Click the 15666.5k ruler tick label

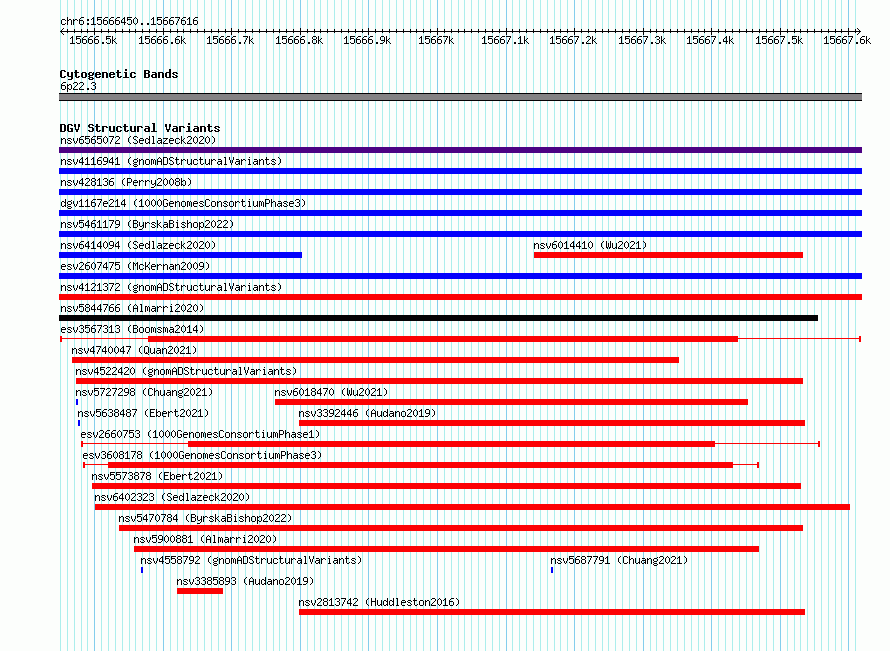(93, 40)
